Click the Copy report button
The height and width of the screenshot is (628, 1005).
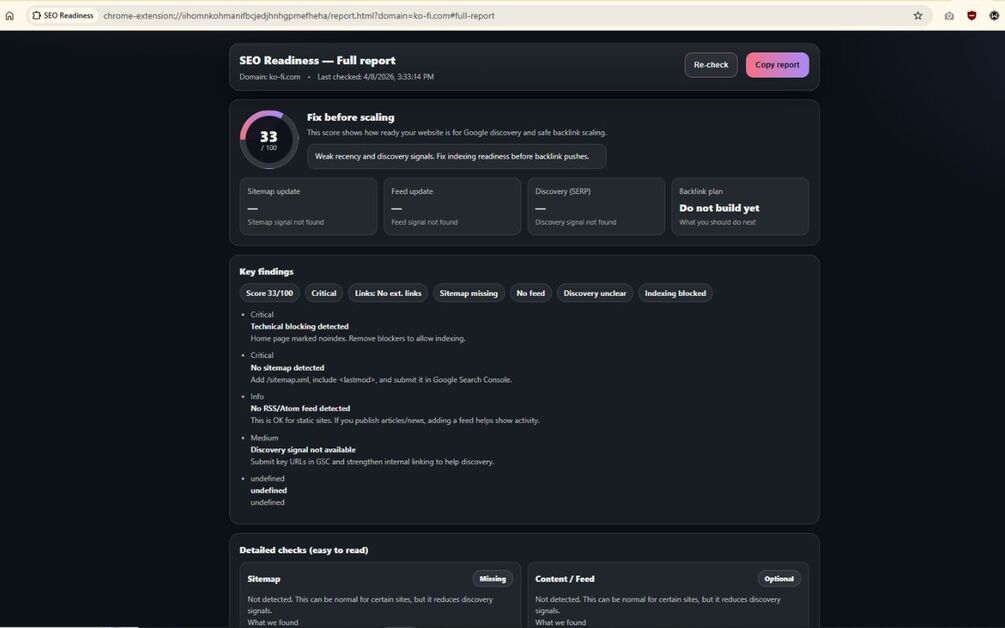click(777, 65)
